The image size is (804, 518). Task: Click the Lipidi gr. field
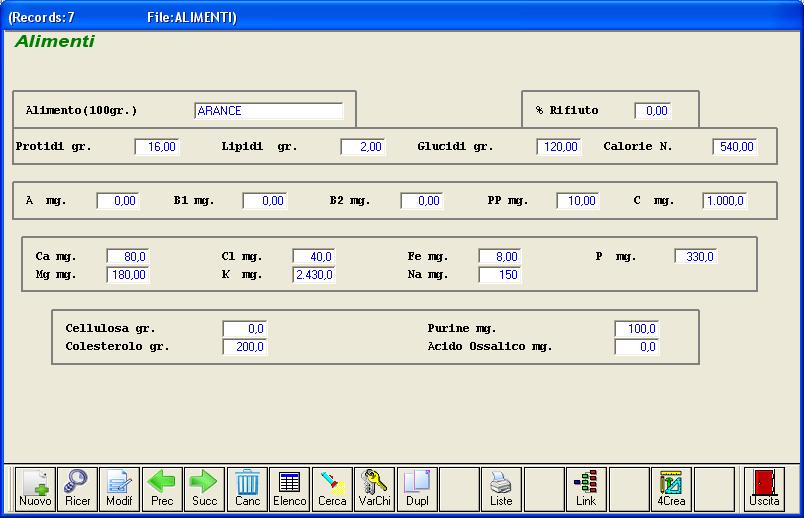(x=363, y=147)
